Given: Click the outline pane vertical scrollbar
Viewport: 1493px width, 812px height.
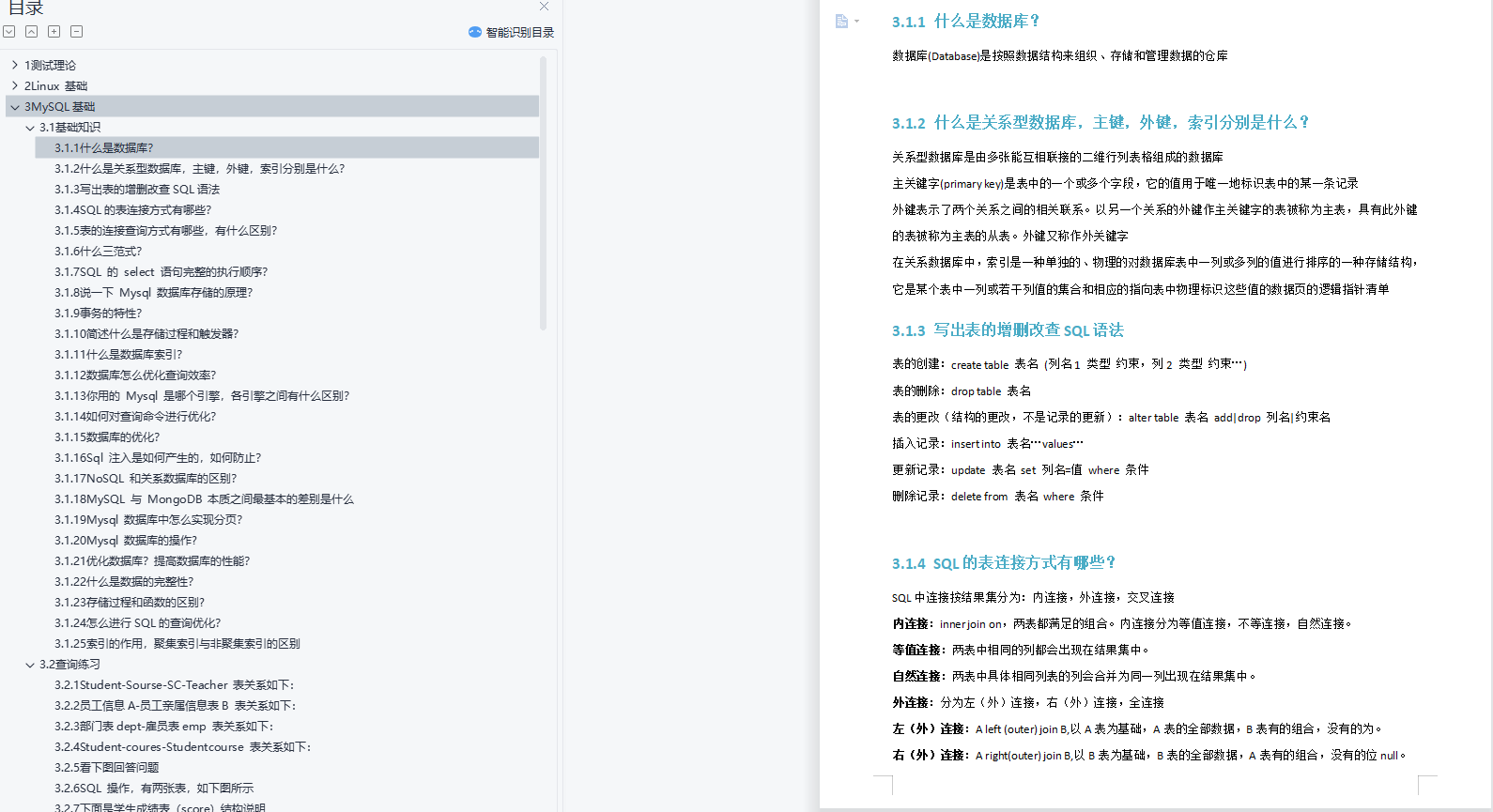Looking at the screenshot, I should (543, 193).
